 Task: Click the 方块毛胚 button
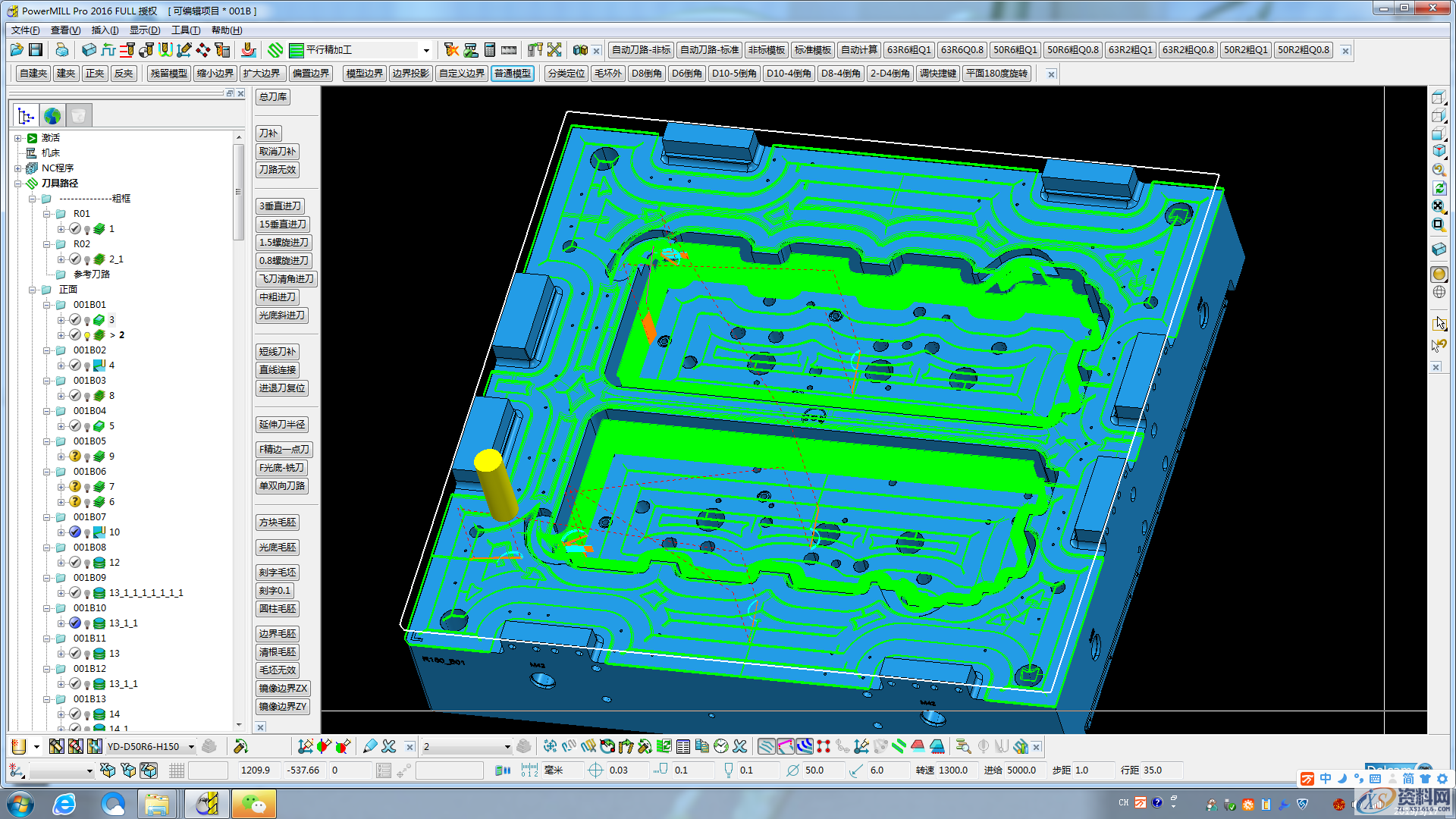[x=278, y=522]
